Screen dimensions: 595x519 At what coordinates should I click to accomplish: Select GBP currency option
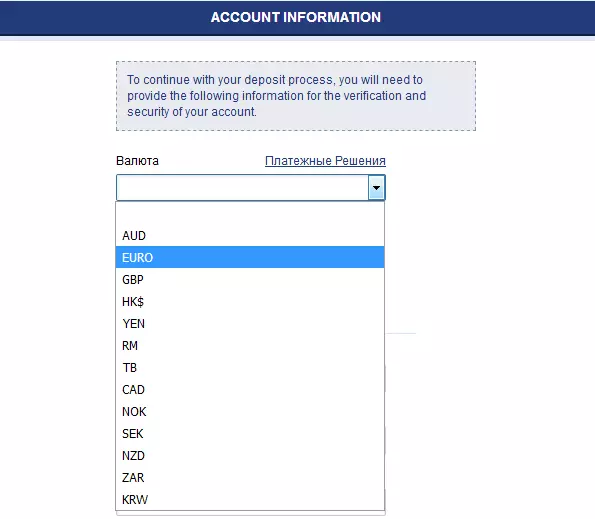coord(250,280)
